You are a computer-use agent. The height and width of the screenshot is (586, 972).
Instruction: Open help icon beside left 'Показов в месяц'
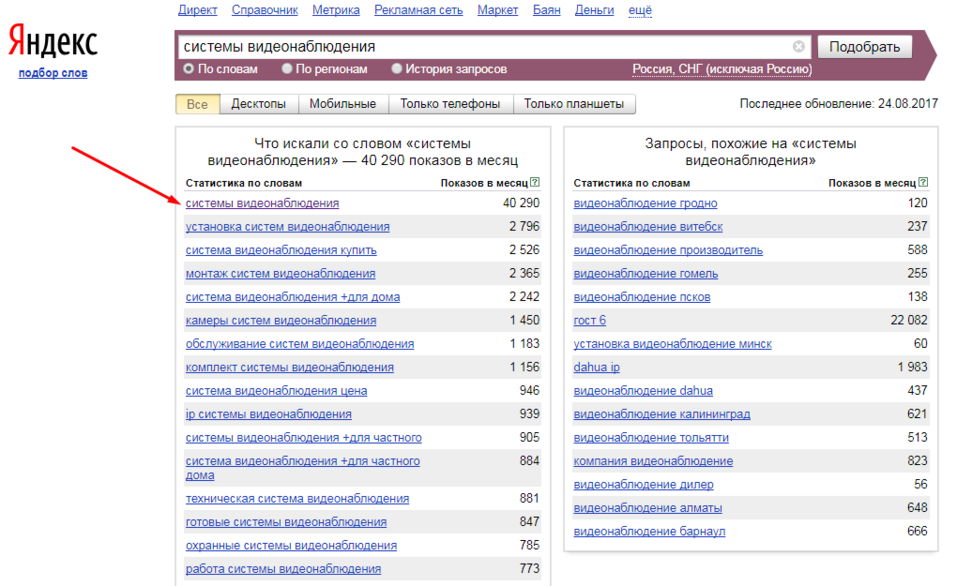point(535,182)
